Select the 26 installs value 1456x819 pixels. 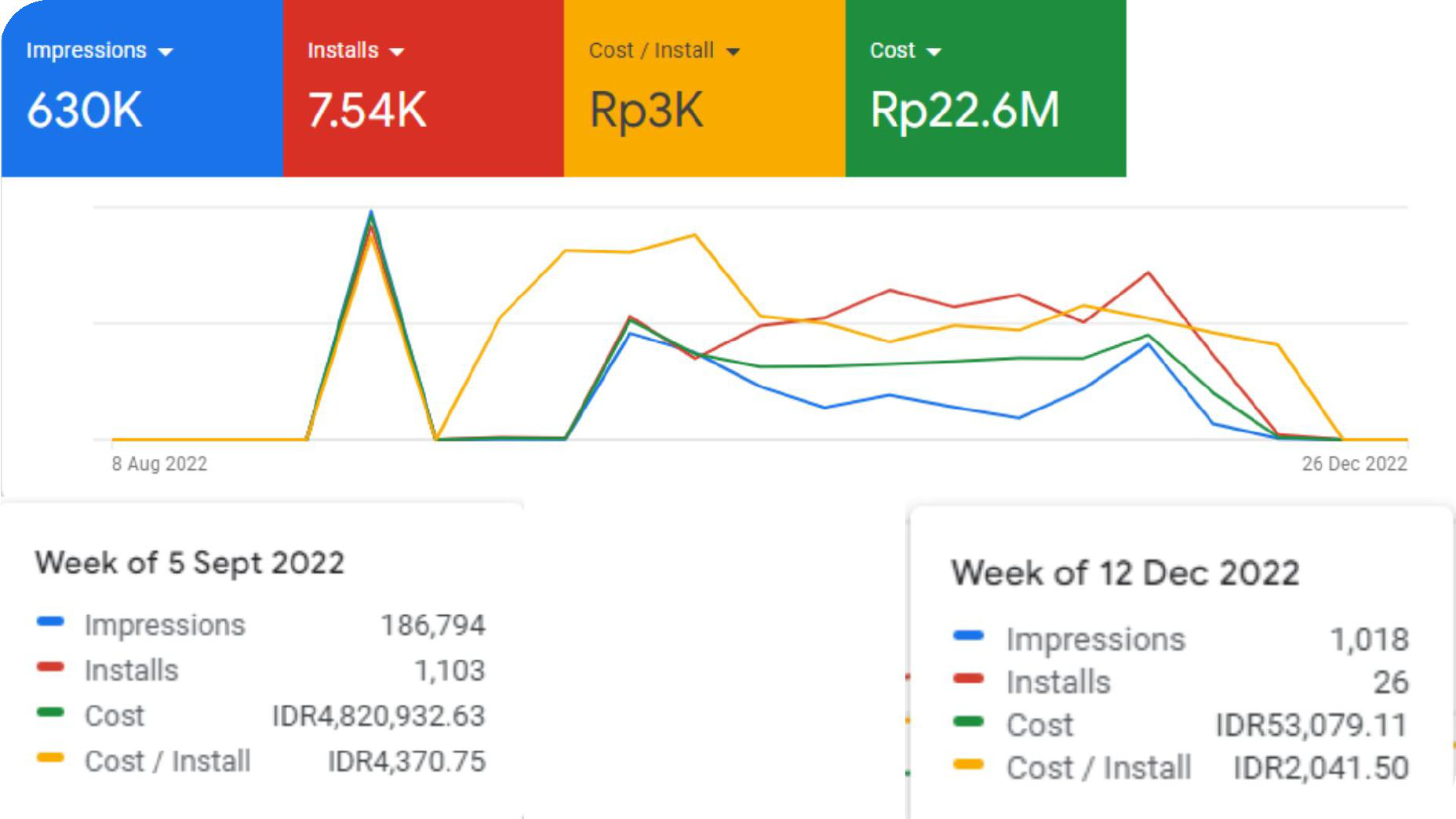click(1391, 682)
